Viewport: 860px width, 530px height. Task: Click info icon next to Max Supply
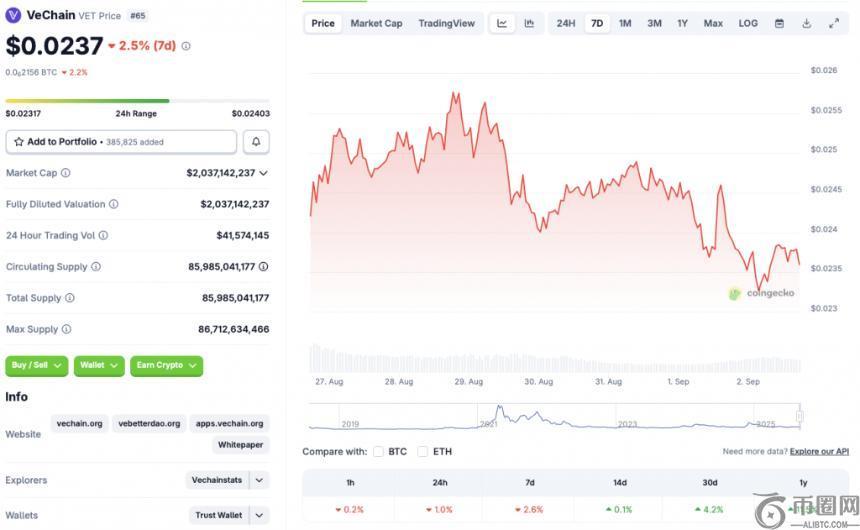point(66,329)
